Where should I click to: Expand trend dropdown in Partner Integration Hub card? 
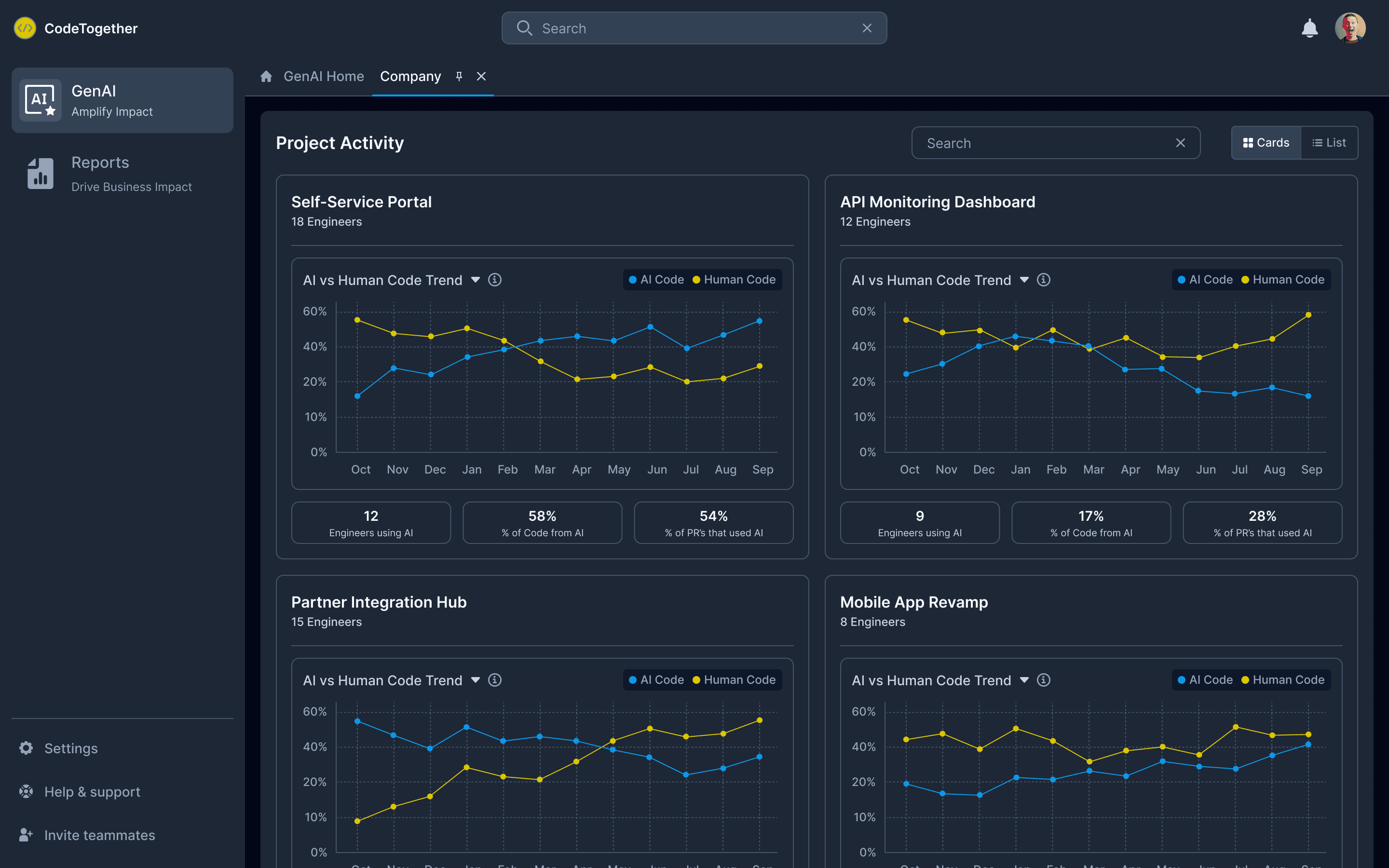click(475, 680)
